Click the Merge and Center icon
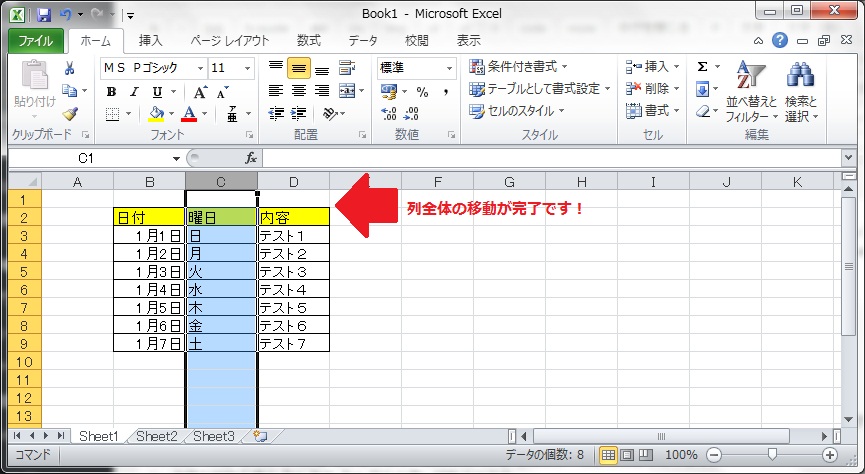Viewport: 865px width, 474px height. 347,90
